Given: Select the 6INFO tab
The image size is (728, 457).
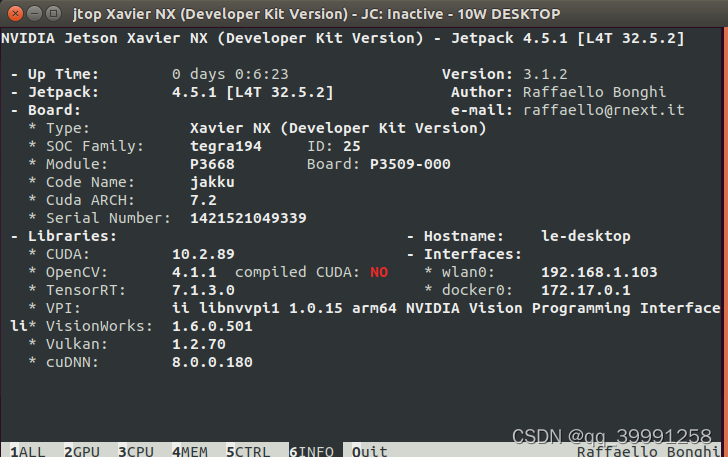Looking at the screenshot, I should pos(311,451).
